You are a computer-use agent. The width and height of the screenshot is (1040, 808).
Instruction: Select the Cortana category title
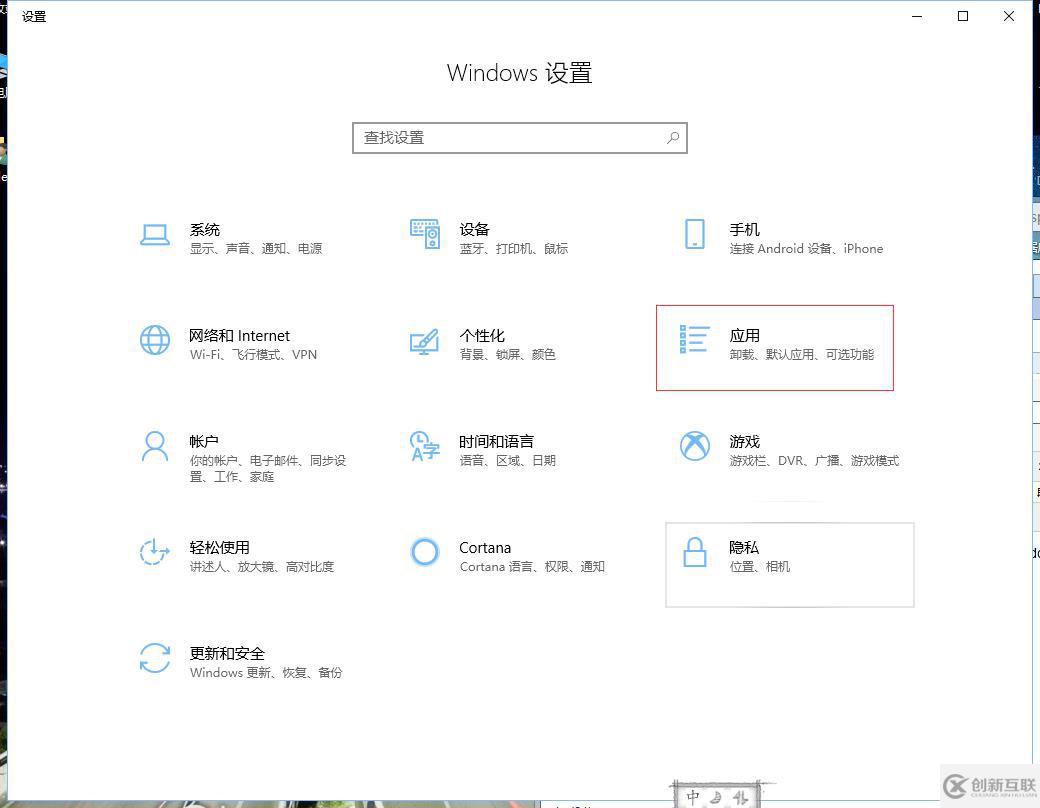point(485,548)
